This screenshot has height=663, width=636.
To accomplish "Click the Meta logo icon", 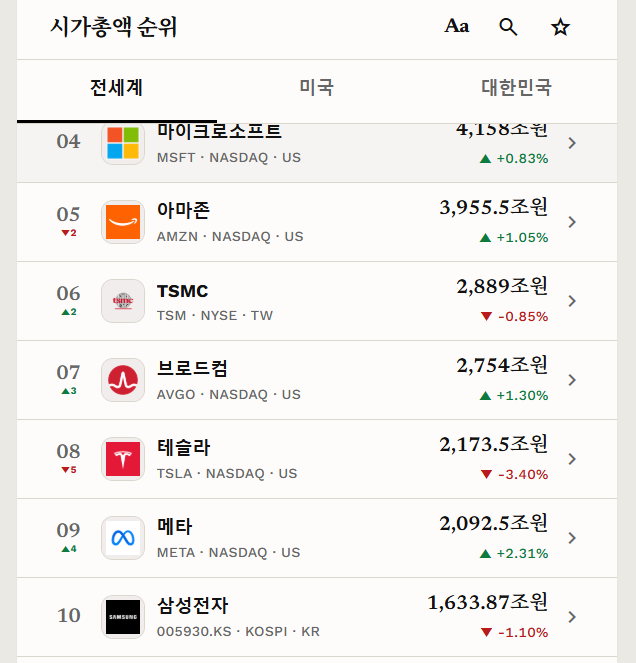I will [x=123, y=538].
